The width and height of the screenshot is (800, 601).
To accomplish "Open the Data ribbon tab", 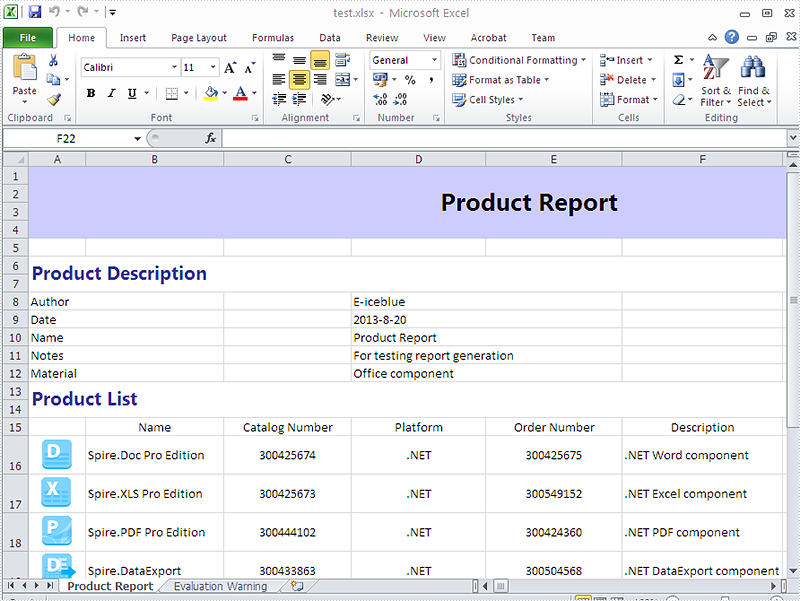I will (330, 38).
